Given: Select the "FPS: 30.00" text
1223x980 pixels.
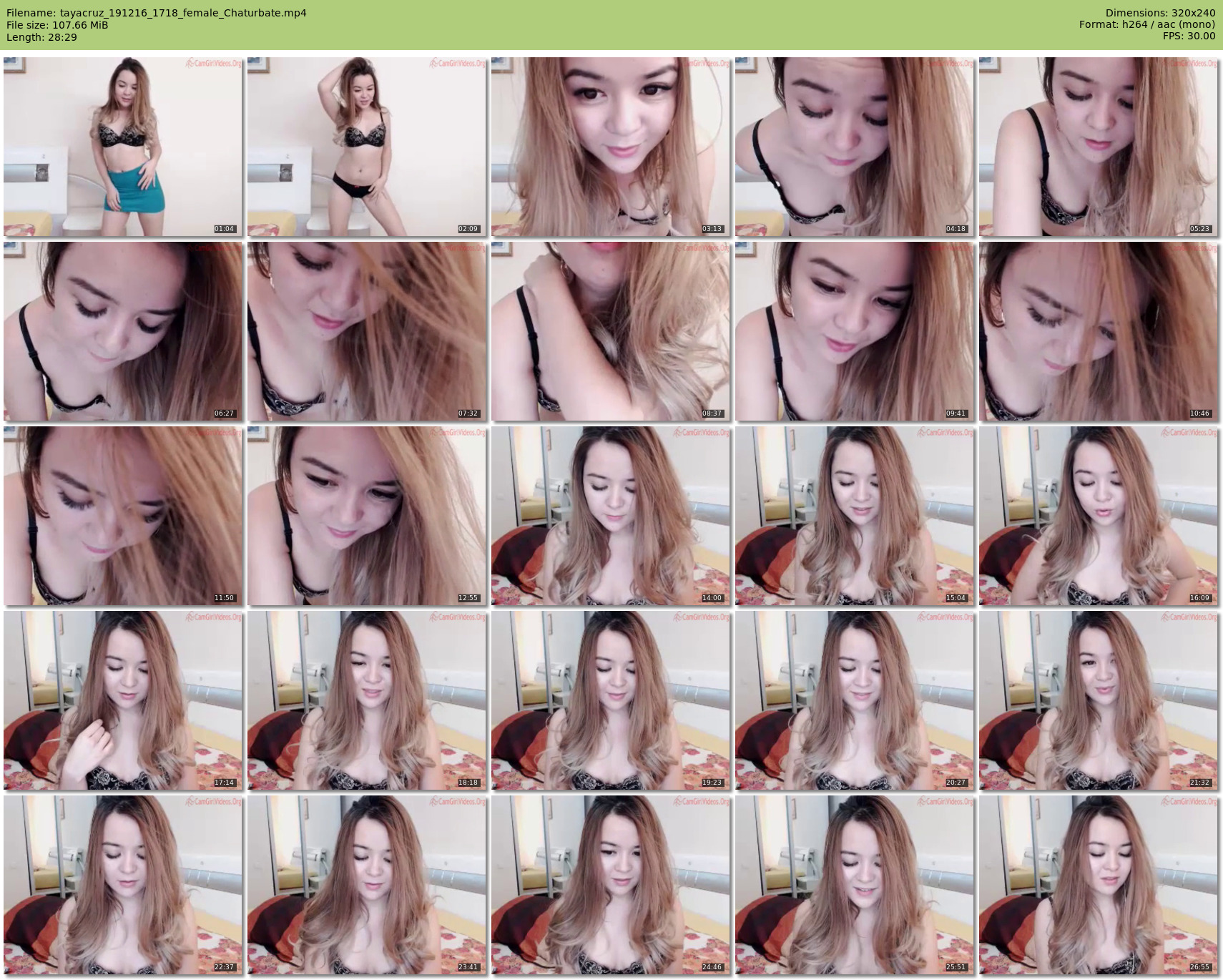Looking at the screenshot, I should click(x=1189, y=36).
